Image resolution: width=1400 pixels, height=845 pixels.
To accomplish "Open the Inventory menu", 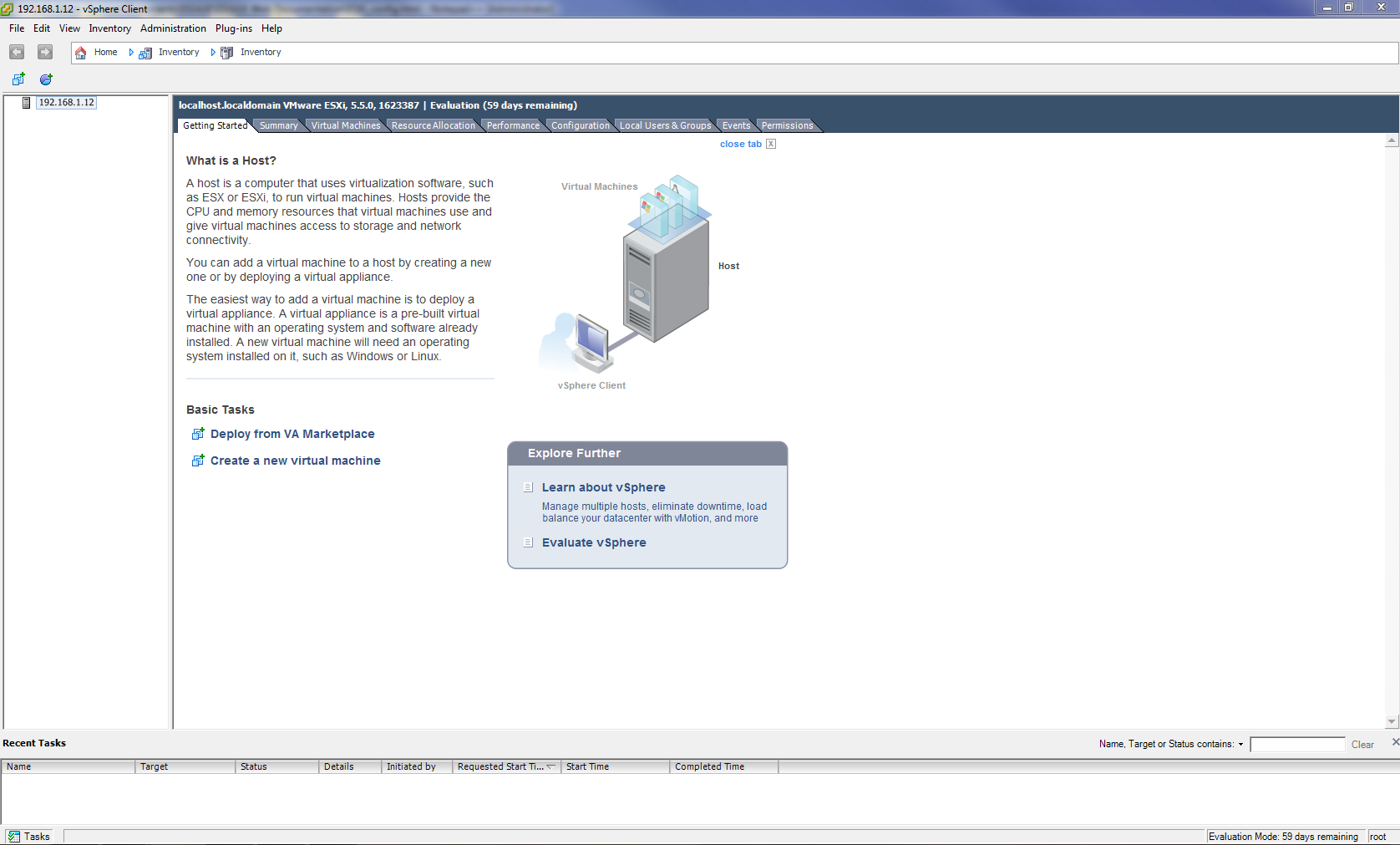I will (110, 28).
